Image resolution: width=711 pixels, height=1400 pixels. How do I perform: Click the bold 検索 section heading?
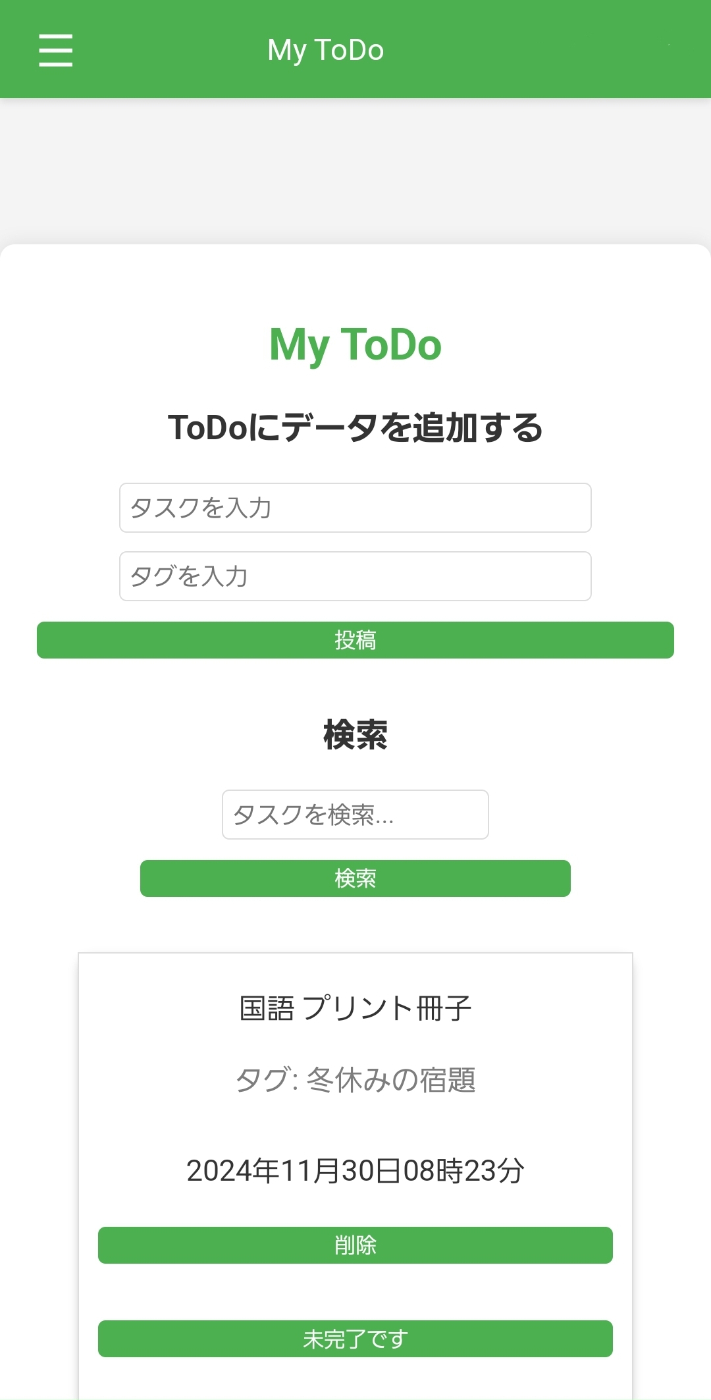355,735
